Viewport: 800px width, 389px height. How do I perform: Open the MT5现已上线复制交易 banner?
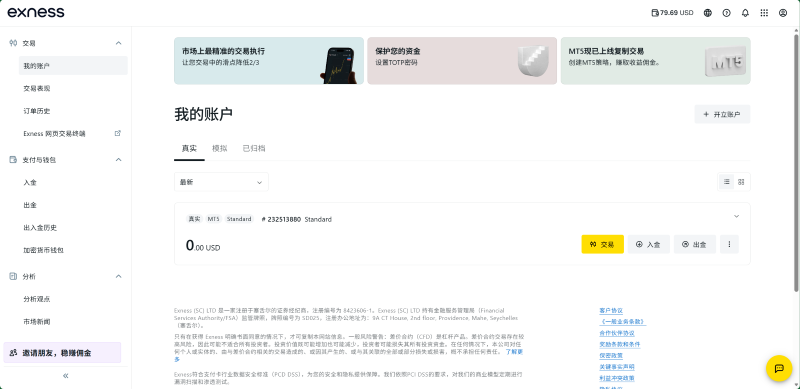(656, 60)
